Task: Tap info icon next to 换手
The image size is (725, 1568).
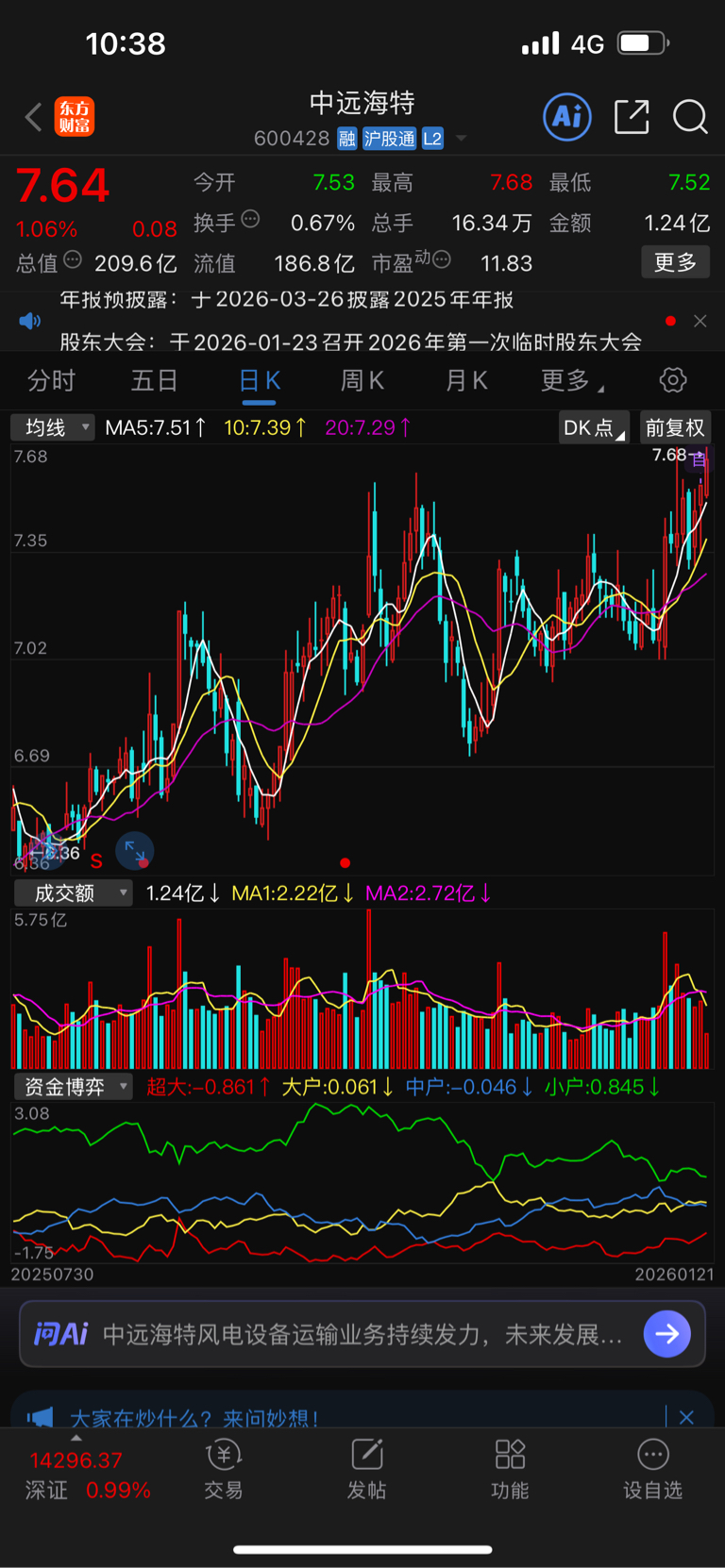Action: click(250, 220)
